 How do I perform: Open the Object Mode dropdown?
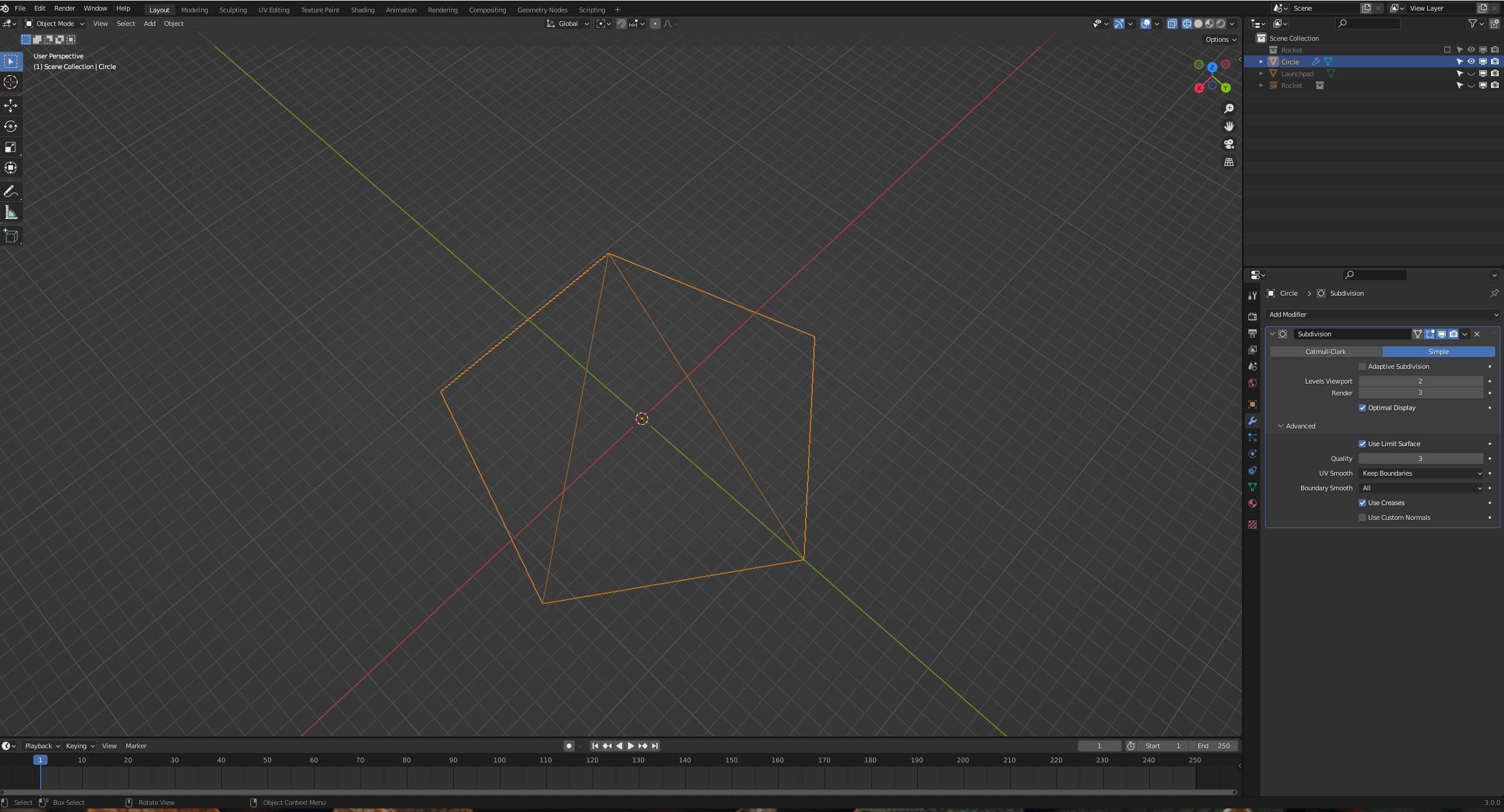(x=55, y=24)
